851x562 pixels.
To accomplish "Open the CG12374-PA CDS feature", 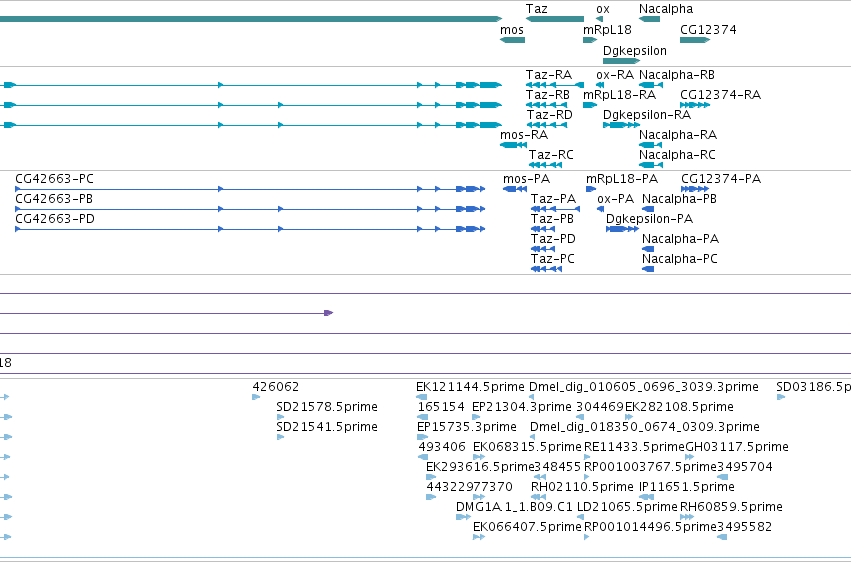I will [695, 189].
